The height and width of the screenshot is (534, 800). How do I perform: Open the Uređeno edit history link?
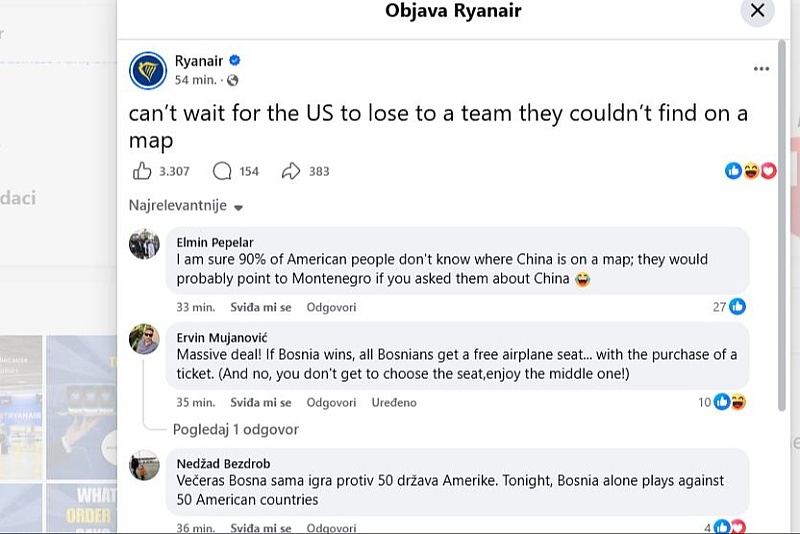click(x=394, y=402)
